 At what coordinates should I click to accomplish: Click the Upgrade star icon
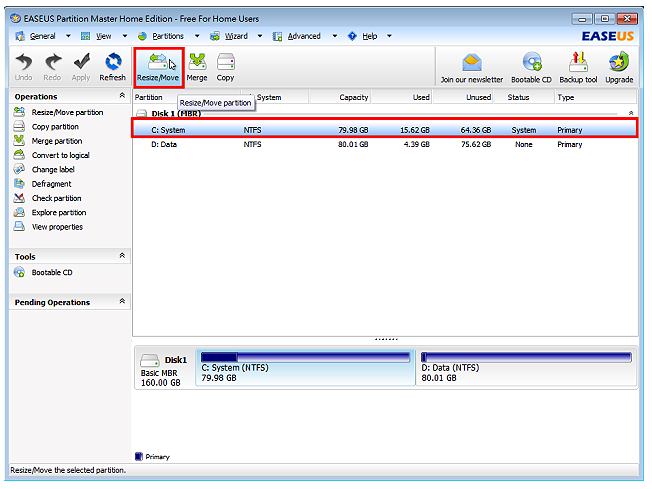[619, 62]
